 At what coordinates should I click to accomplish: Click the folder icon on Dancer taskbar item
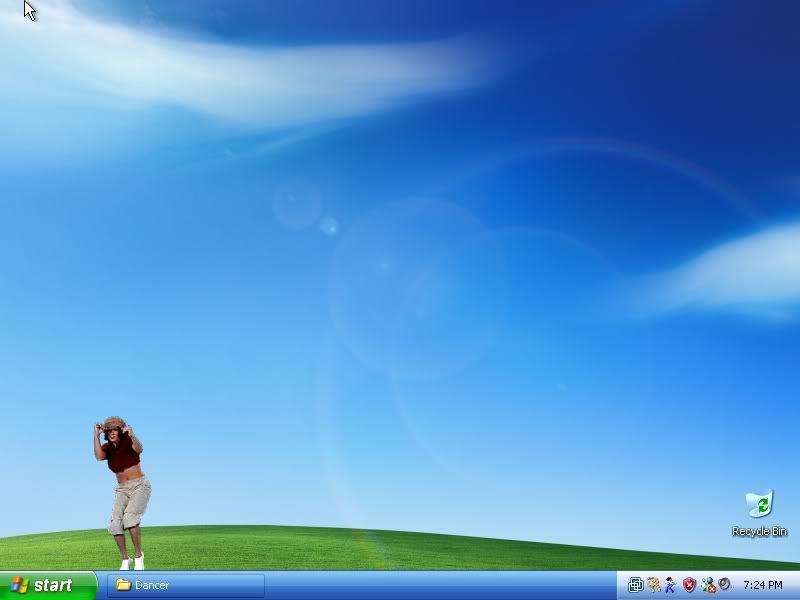pos(124,585)
